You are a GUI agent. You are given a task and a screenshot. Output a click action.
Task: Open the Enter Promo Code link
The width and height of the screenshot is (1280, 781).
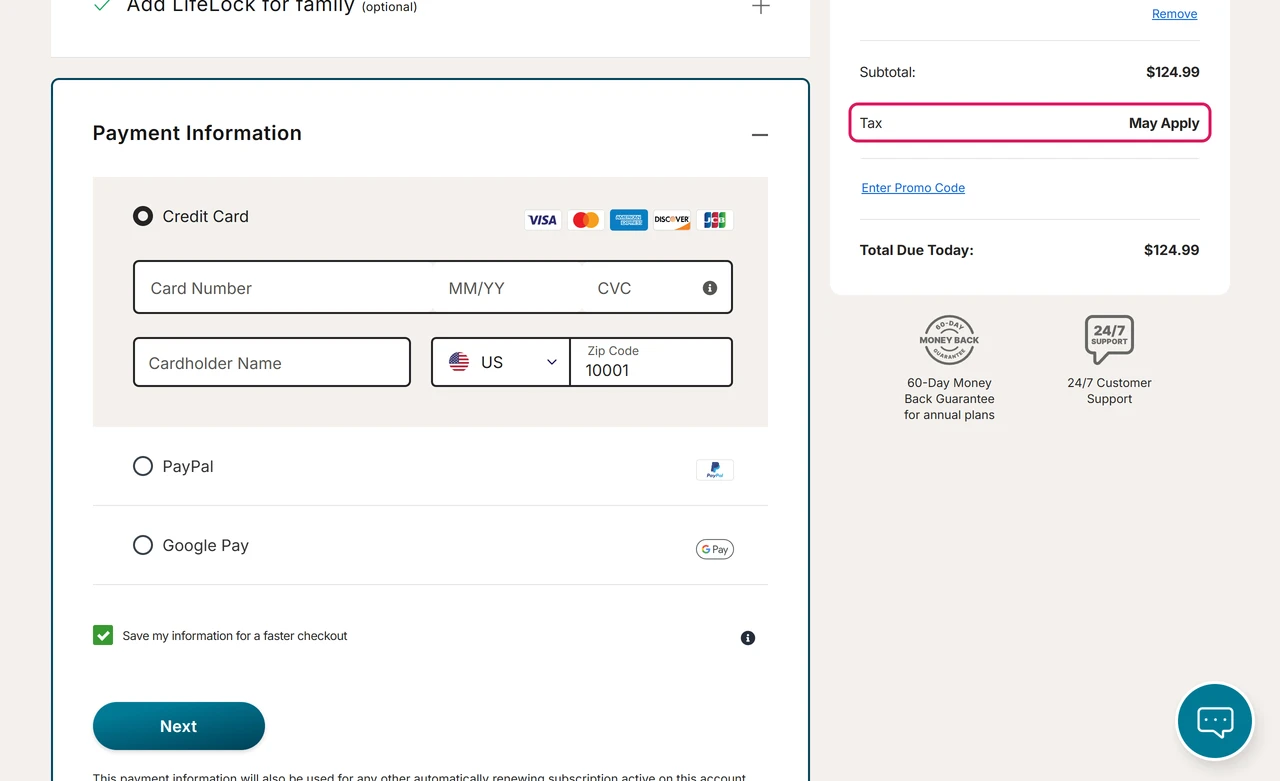pyautogui.click(x=913, y=188)
